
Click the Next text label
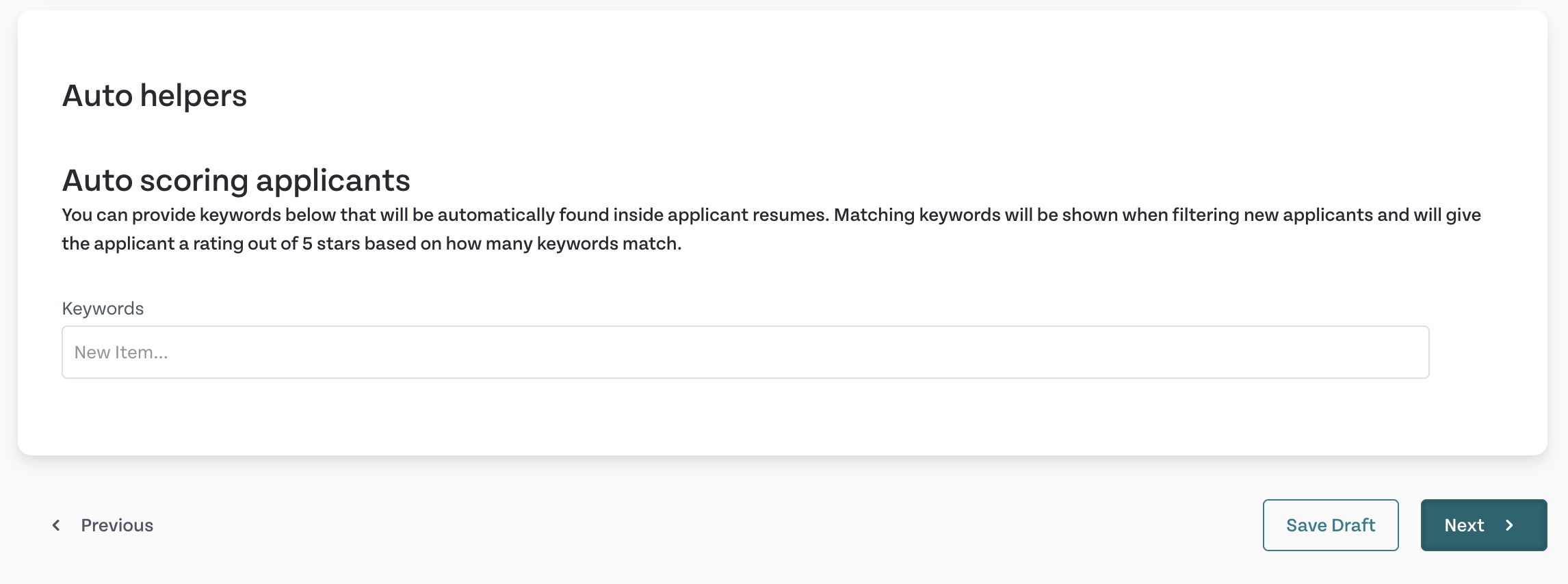1464,525
